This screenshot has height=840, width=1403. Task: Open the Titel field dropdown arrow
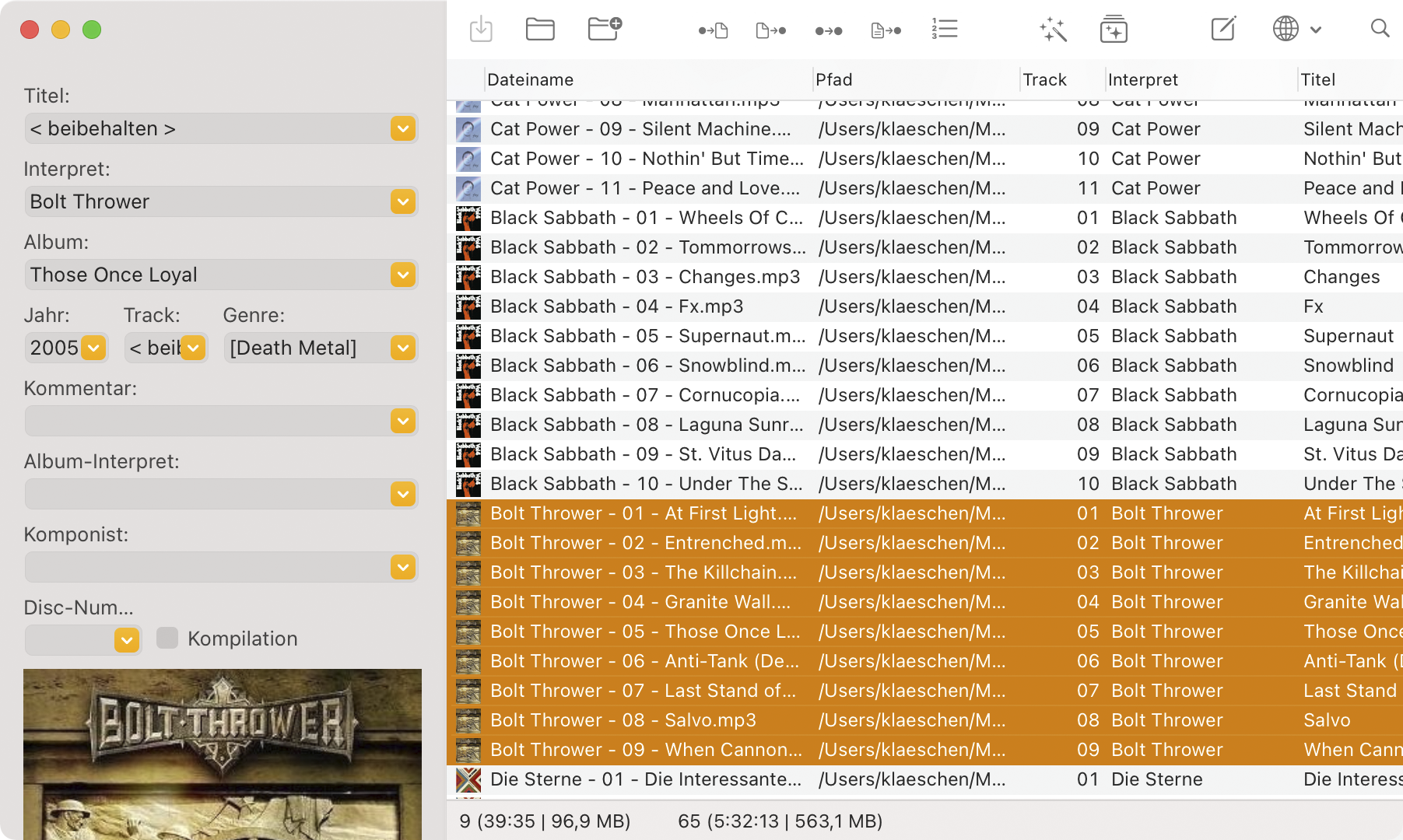click(403, 128)
